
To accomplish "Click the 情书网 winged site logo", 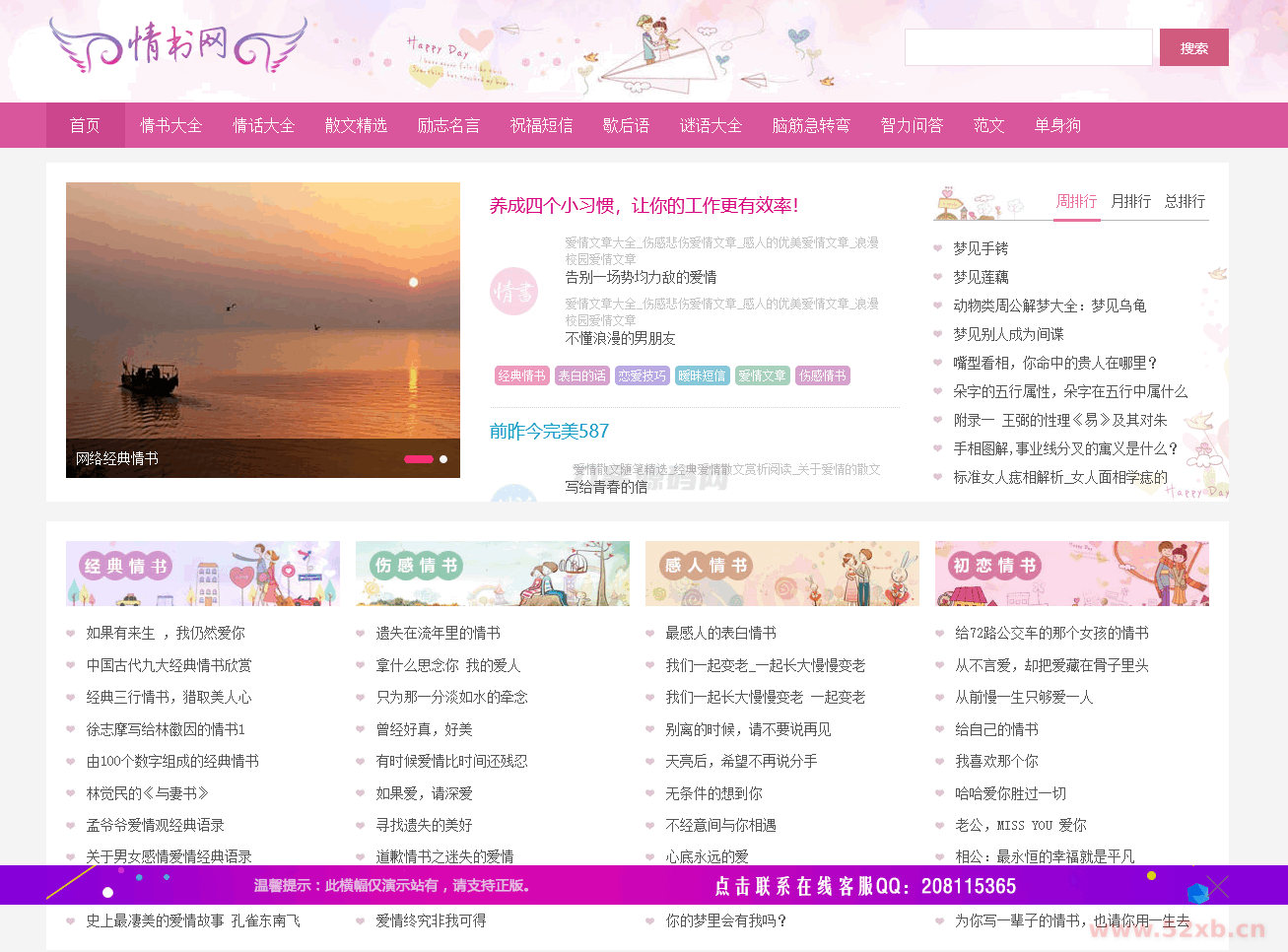I will 178,45.
